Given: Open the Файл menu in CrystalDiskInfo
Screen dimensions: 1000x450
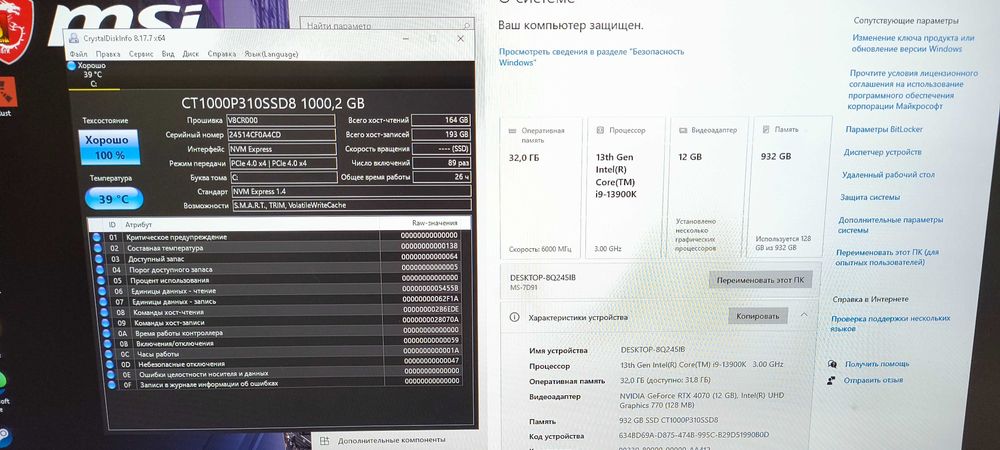Looking at the screenshot, I should point(79,54).
